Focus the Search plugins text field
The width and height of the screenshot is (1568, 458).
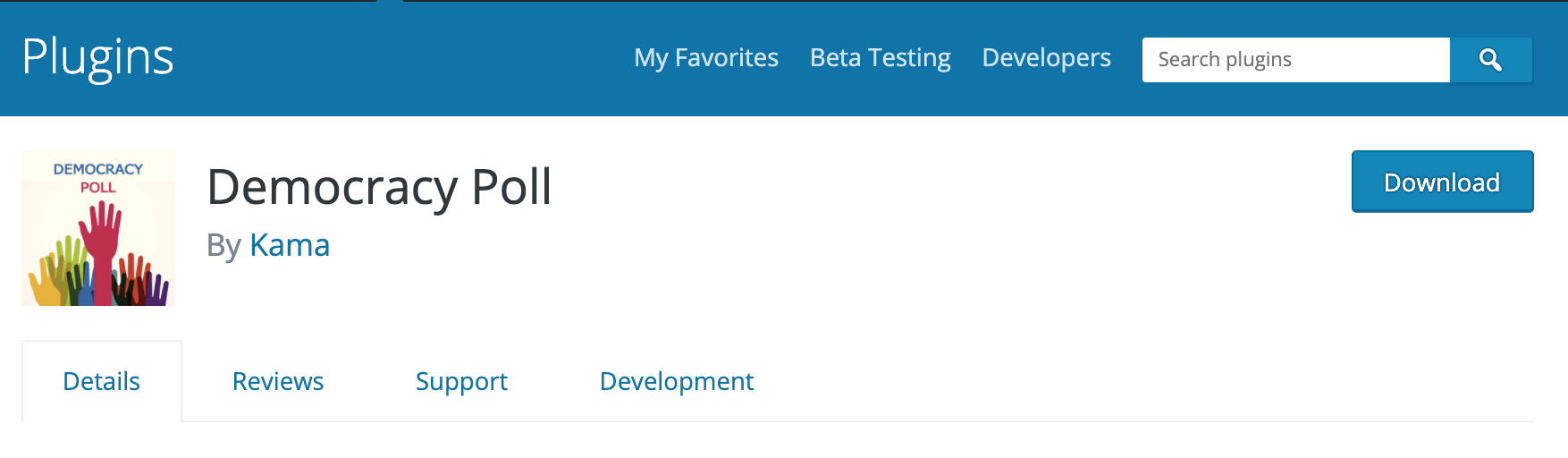pyautogui.click(x=1296, y=60)
